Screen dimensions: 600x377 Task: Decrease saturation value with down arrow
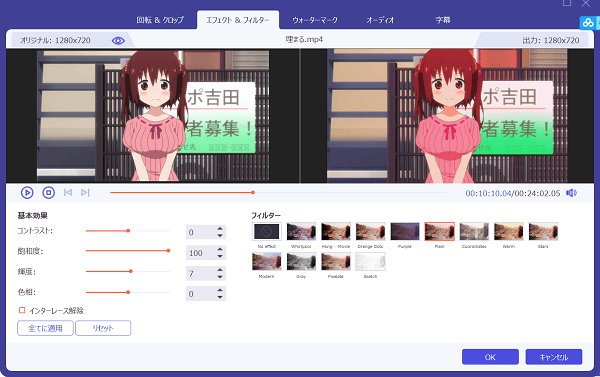pyautogui.click(x=220, y=256)
